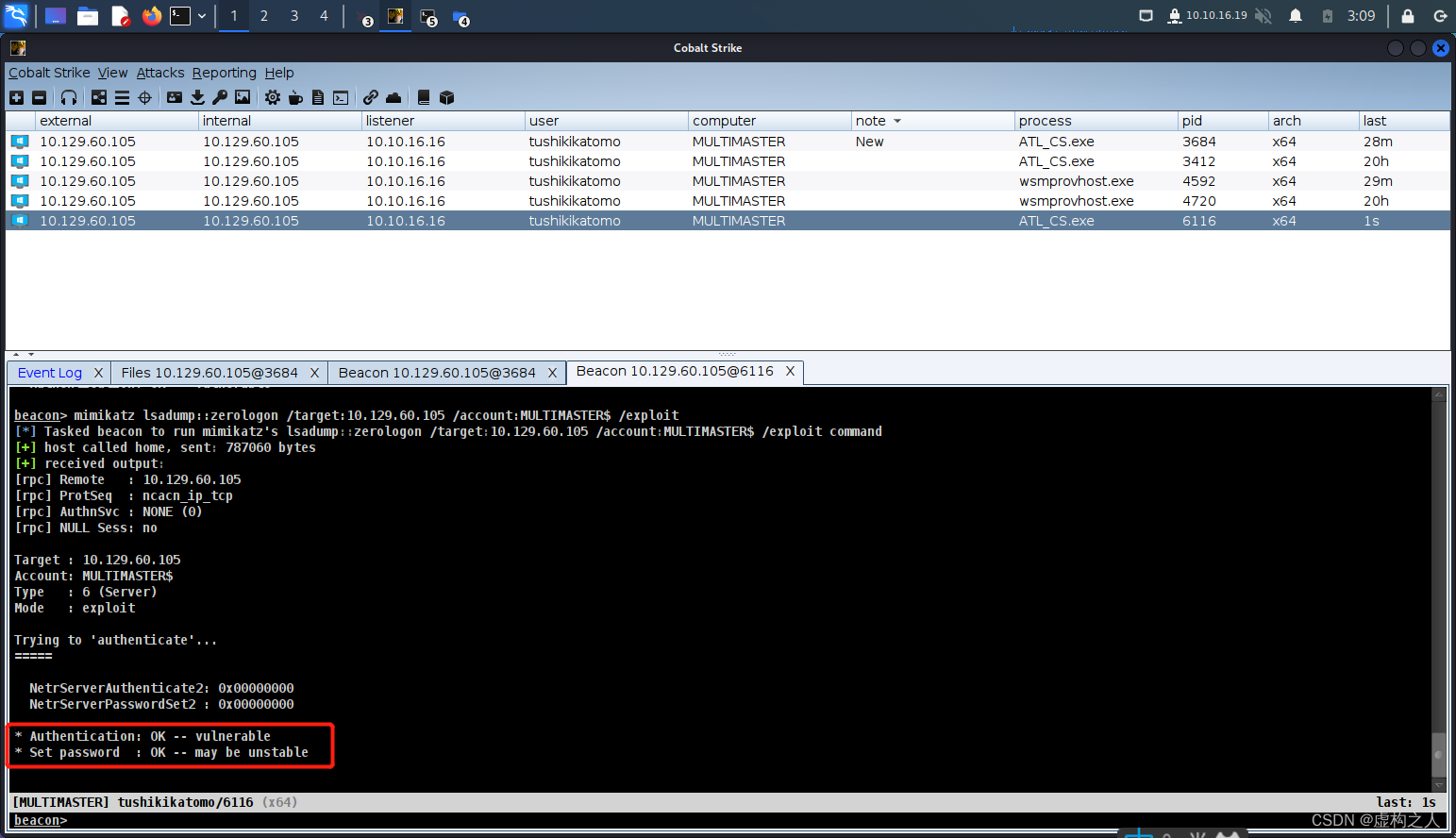Open screenshots via the picture icon
Viewport: 1456px width, 838px height.
click(x=243, y=97)
